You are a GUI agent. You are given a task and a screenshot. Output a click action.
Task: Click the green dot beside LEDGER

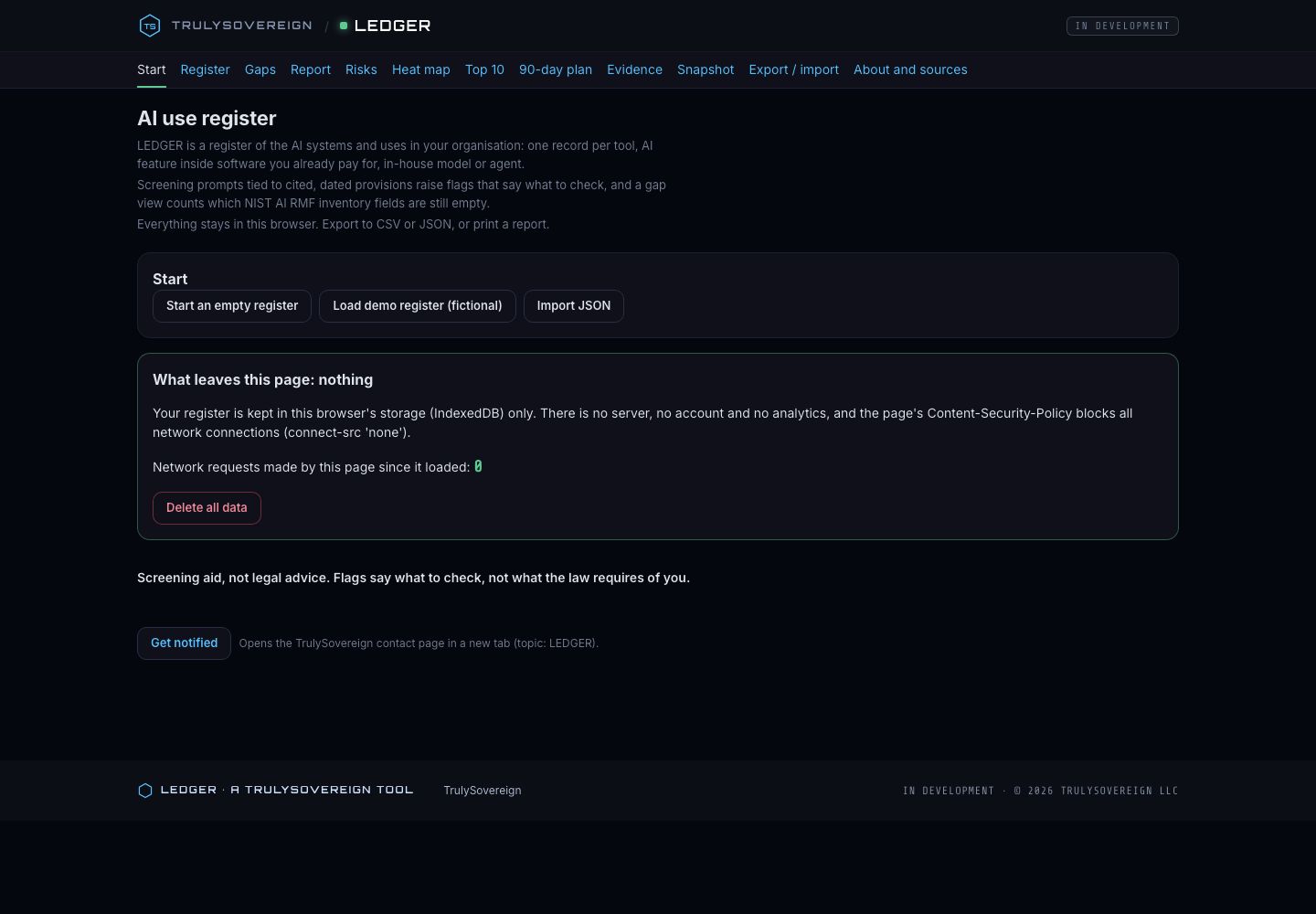344,26
